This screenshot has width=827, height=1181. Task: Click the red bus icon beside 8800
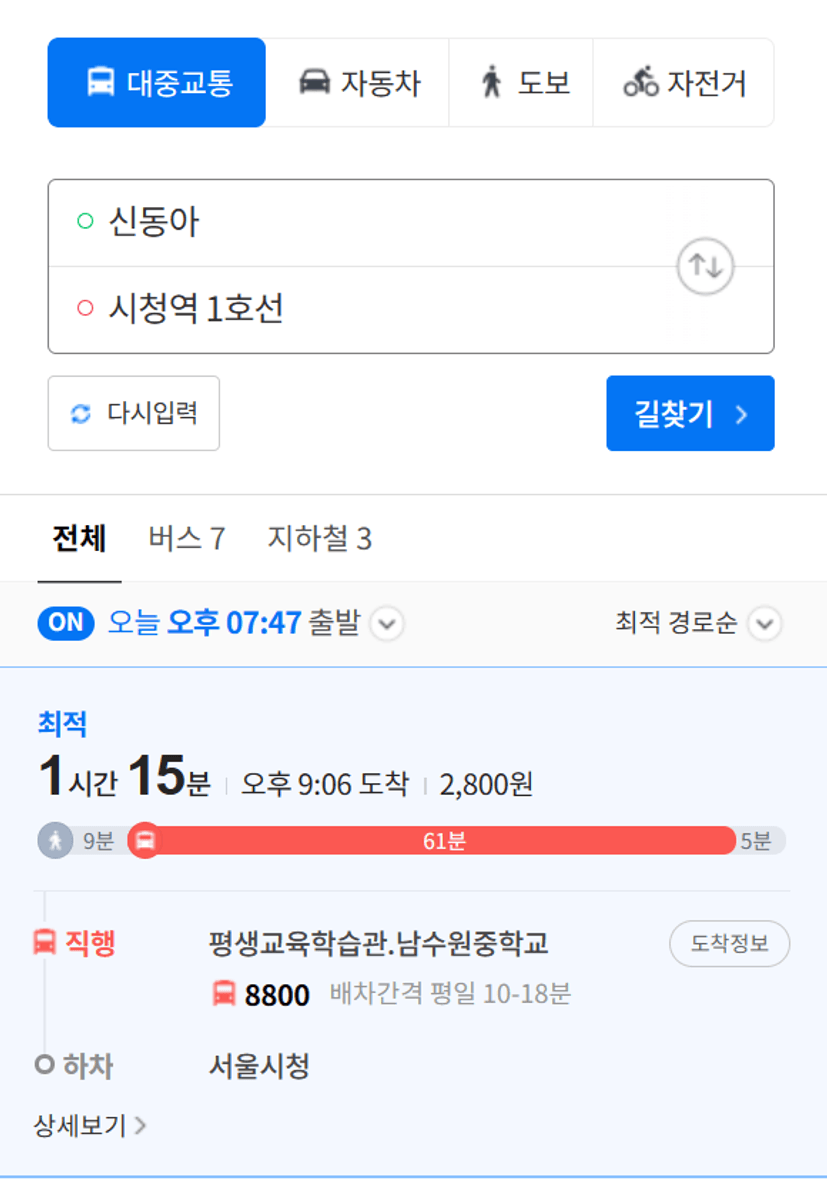[x=224, y=993]
